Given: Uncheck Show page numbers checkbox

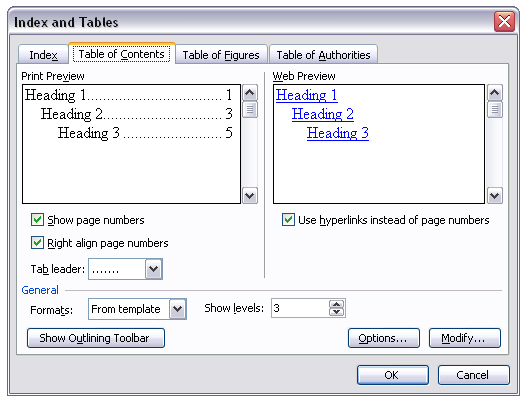Looking at the screenshot, I should point(37,219).
